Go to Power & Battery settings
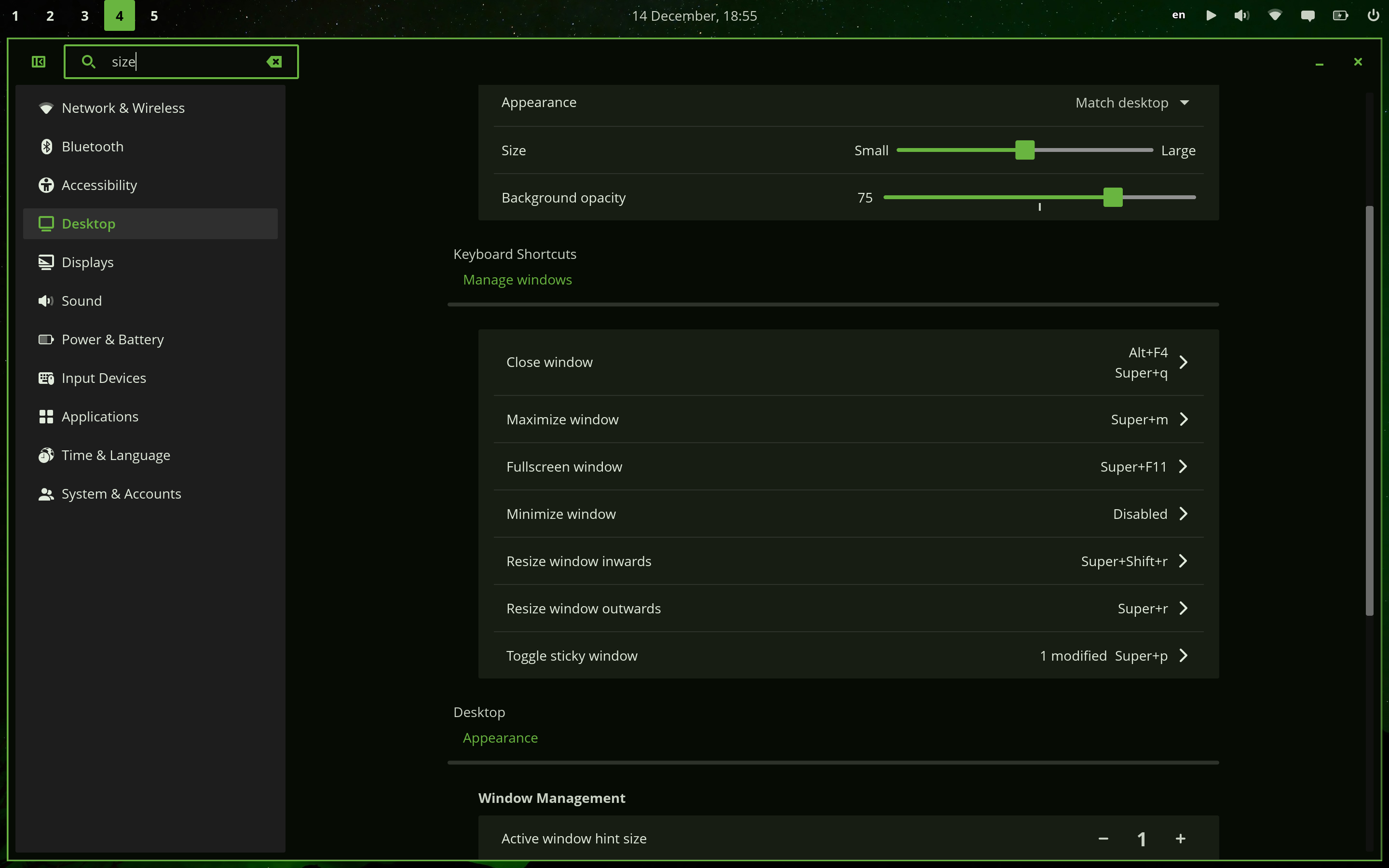This screenshot has height=868, width=1389. coord(112,339)
